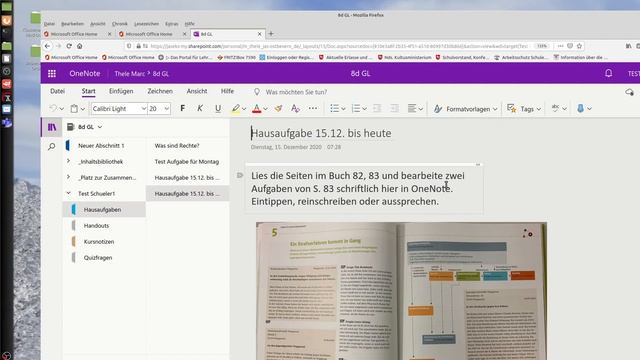The height and width of the screenshot is (360, 640).
Task: Decrease the paragraph indent
Action: (377, 108)
